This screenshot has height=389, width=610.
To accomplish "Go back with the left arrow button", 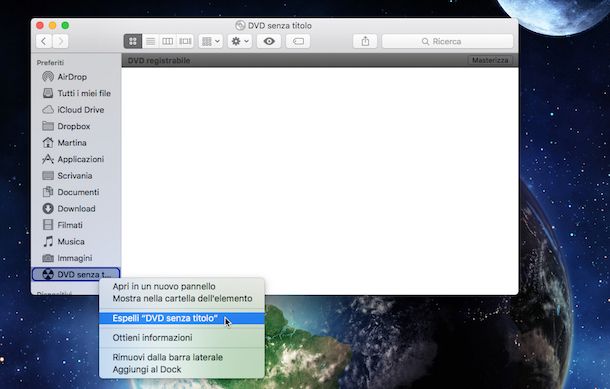I will [x=44, y=41].
